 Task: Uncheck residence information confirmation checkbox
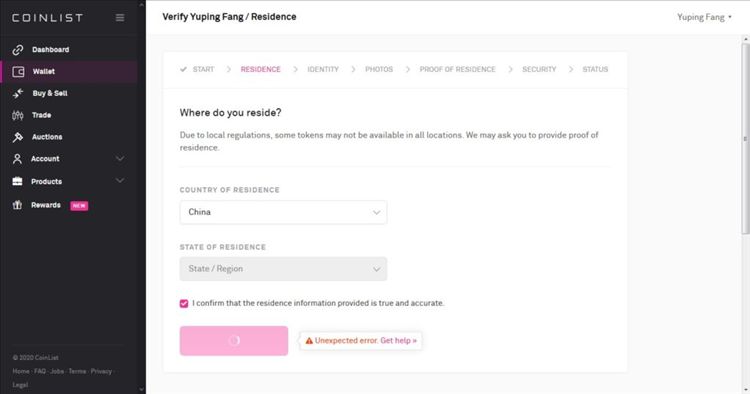click(184, 304)
